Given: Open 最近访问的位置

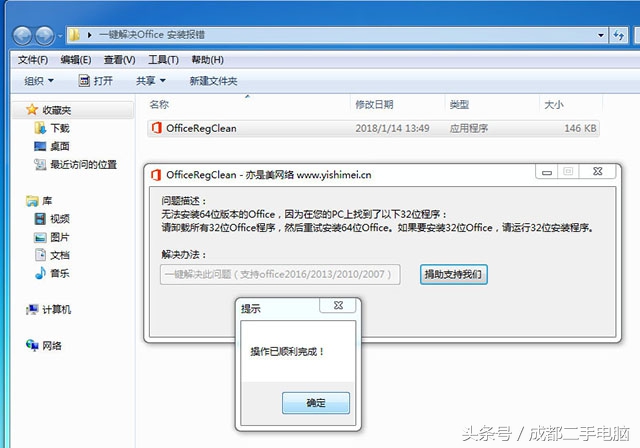Looking at the screenshot, I should (83, 164).
